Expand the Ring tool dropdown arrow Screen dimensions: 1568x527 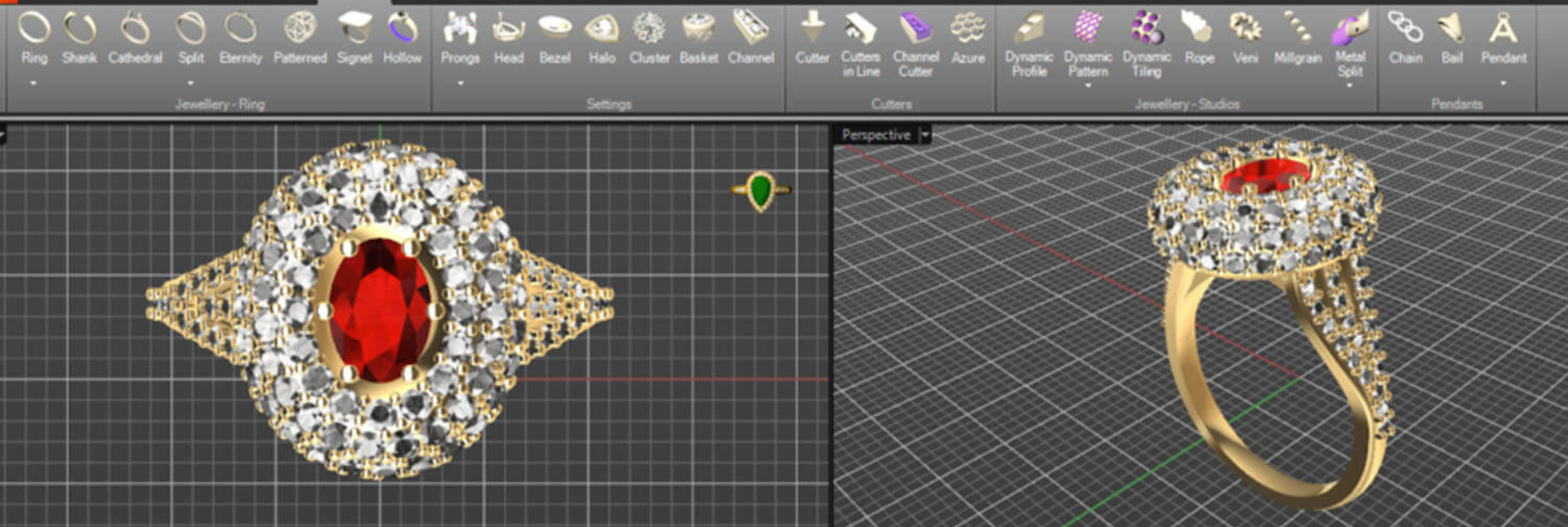pos(33,83)
